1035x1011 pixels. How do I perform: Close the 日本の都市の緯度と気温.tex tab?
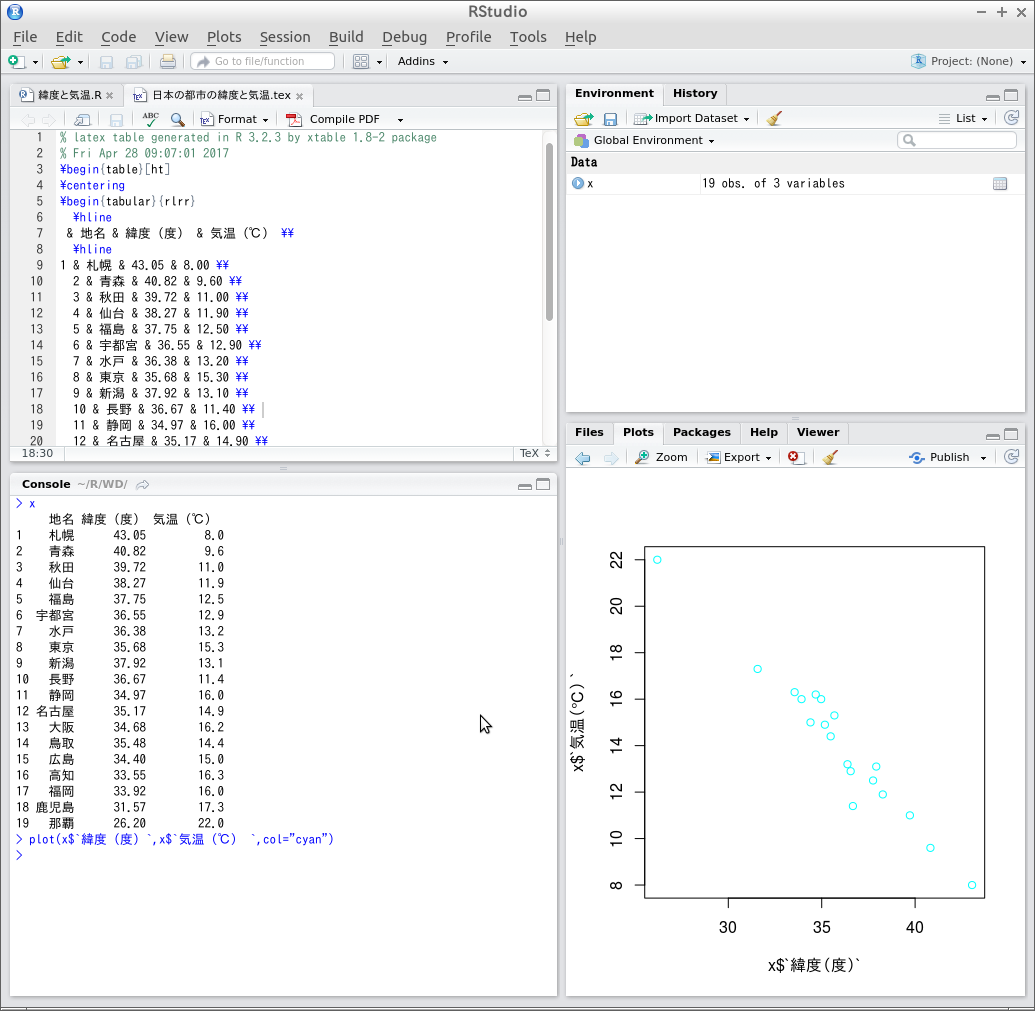(x=300, y=96)
